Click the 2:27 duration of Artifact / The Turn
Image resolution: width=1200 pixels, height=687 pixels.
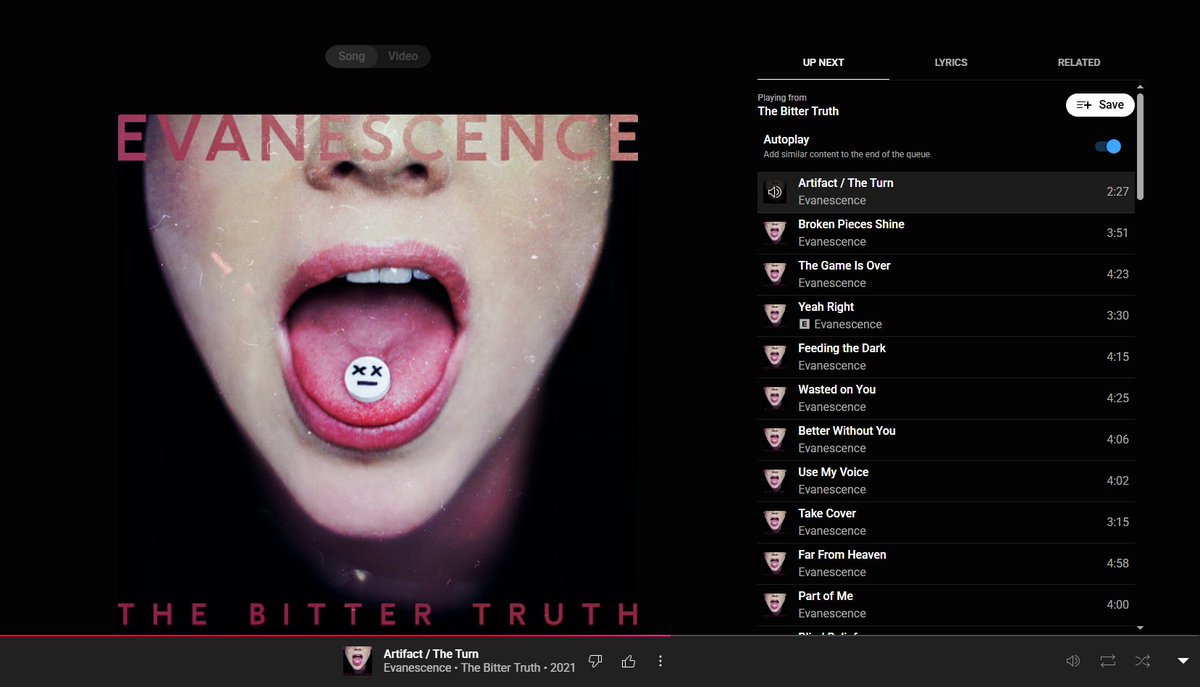(x=1118, y=191)
